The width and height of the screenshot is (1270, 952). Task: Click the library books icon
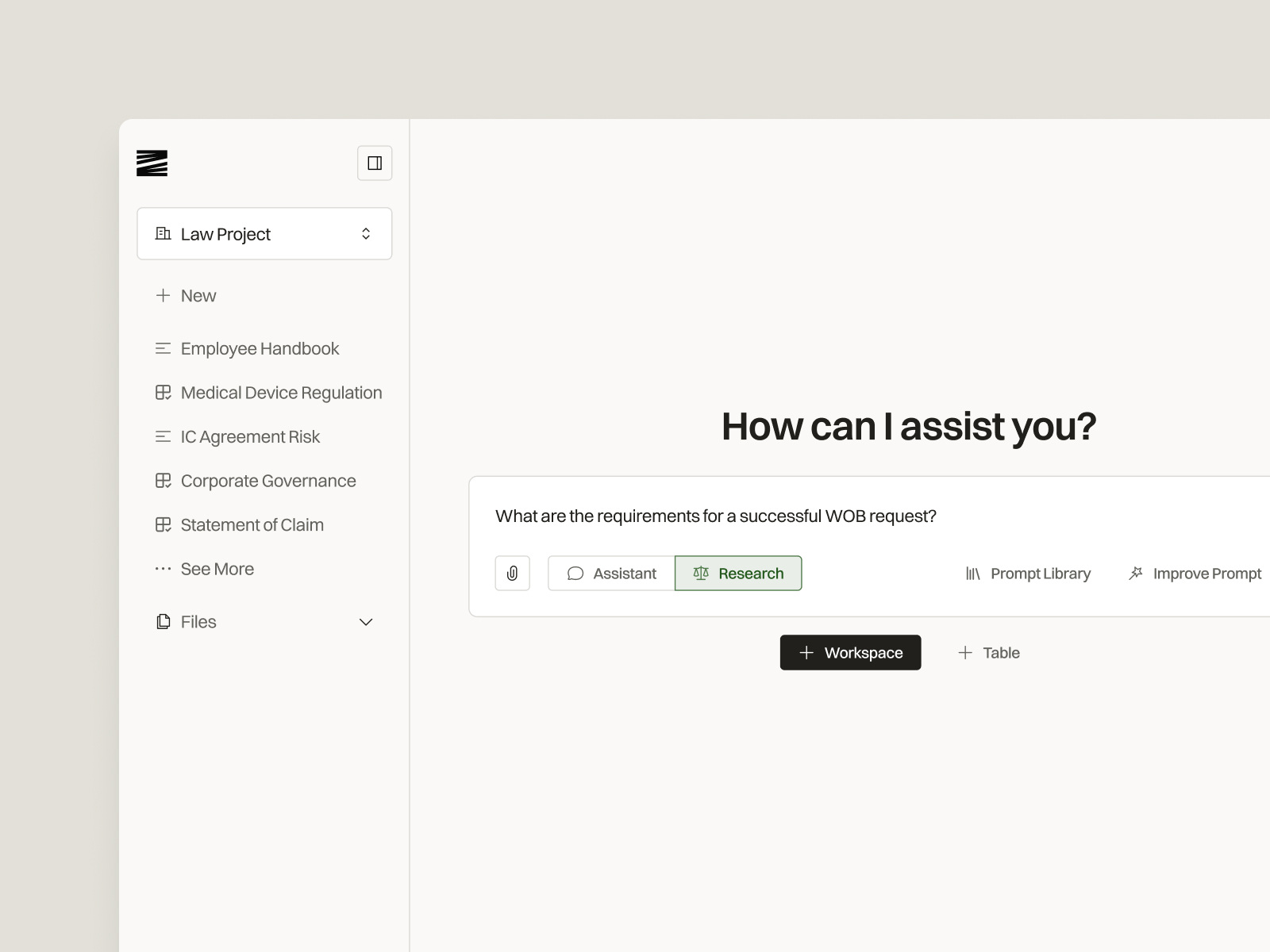pyautogui.click(x=973, y=574)
